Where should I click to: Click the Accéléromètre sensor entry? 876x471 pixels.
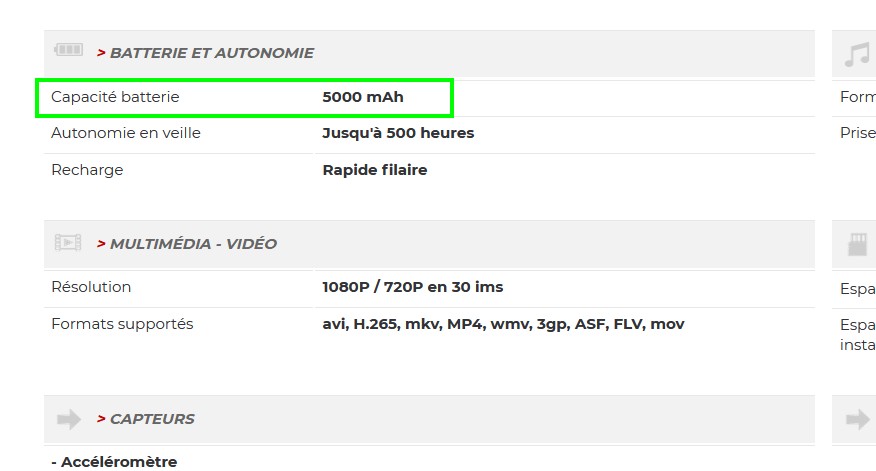(114, 461)
